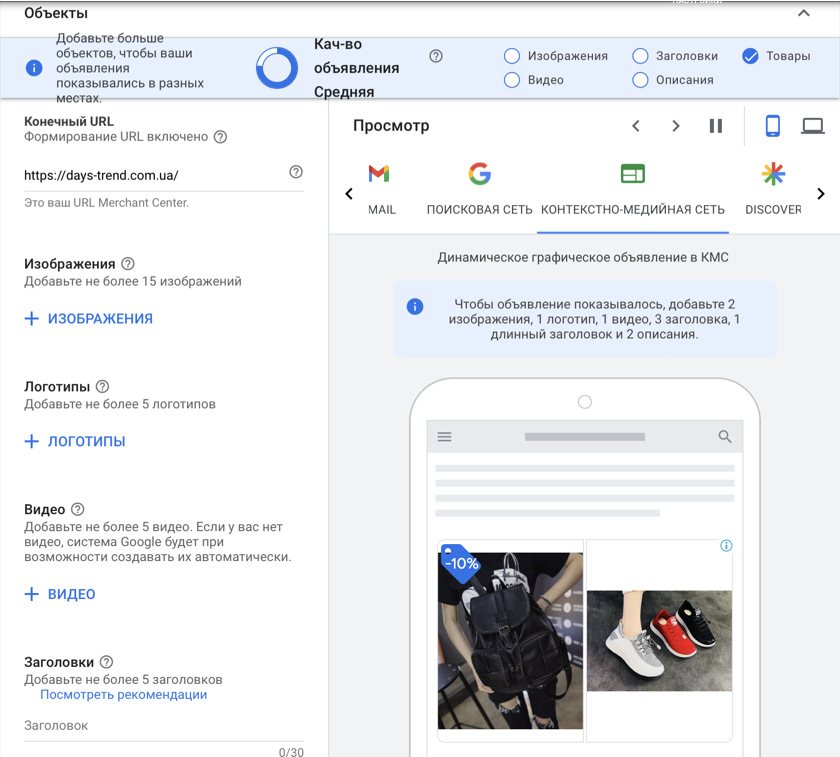Viewport: 840px width, 757px height.
Task: Click the plus ЛОГОТИПЫ add button
Action: pos(75,441)
